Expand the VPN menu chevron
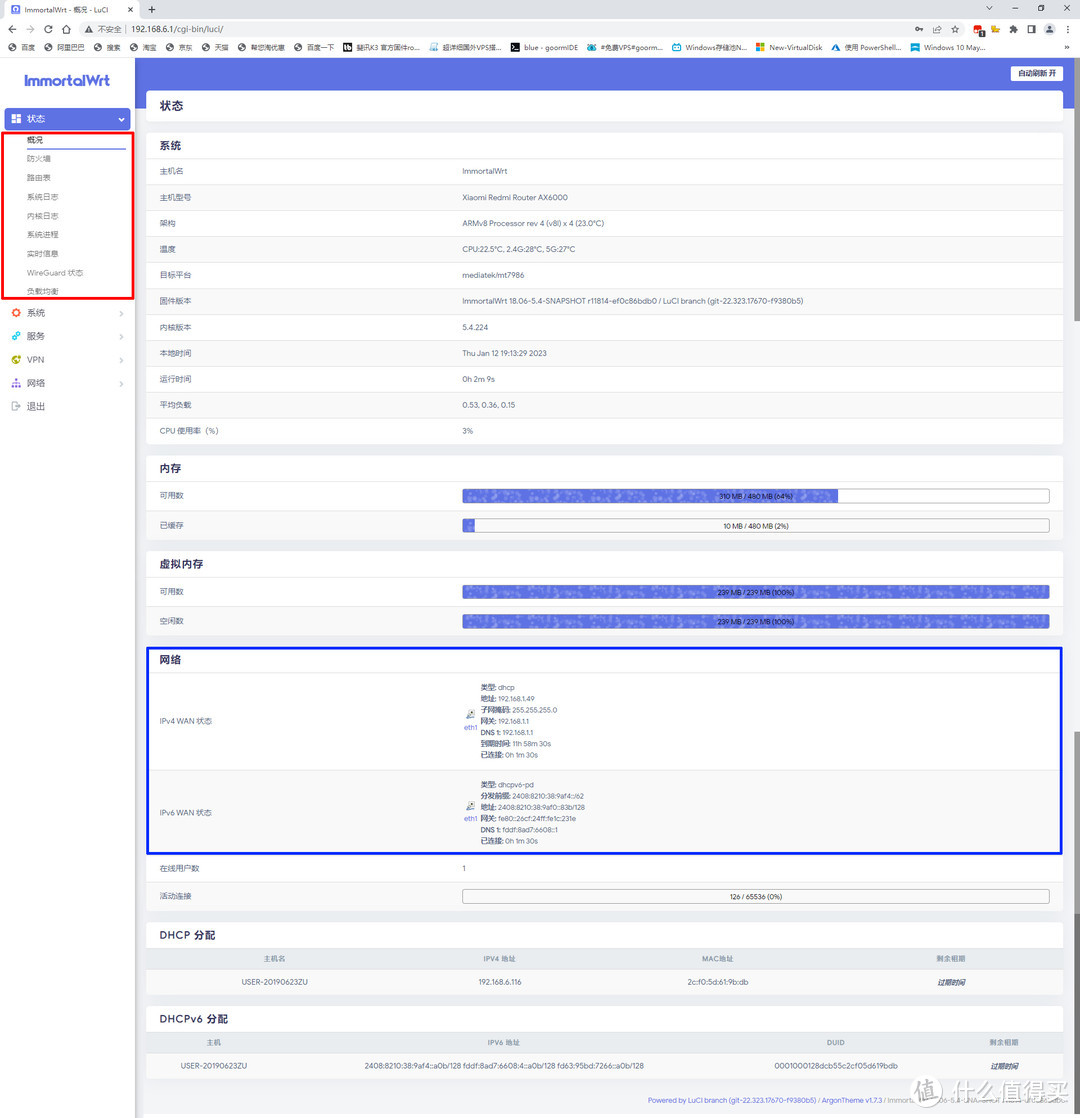Screen dimensions: 1080x1118 pos(121,360)
